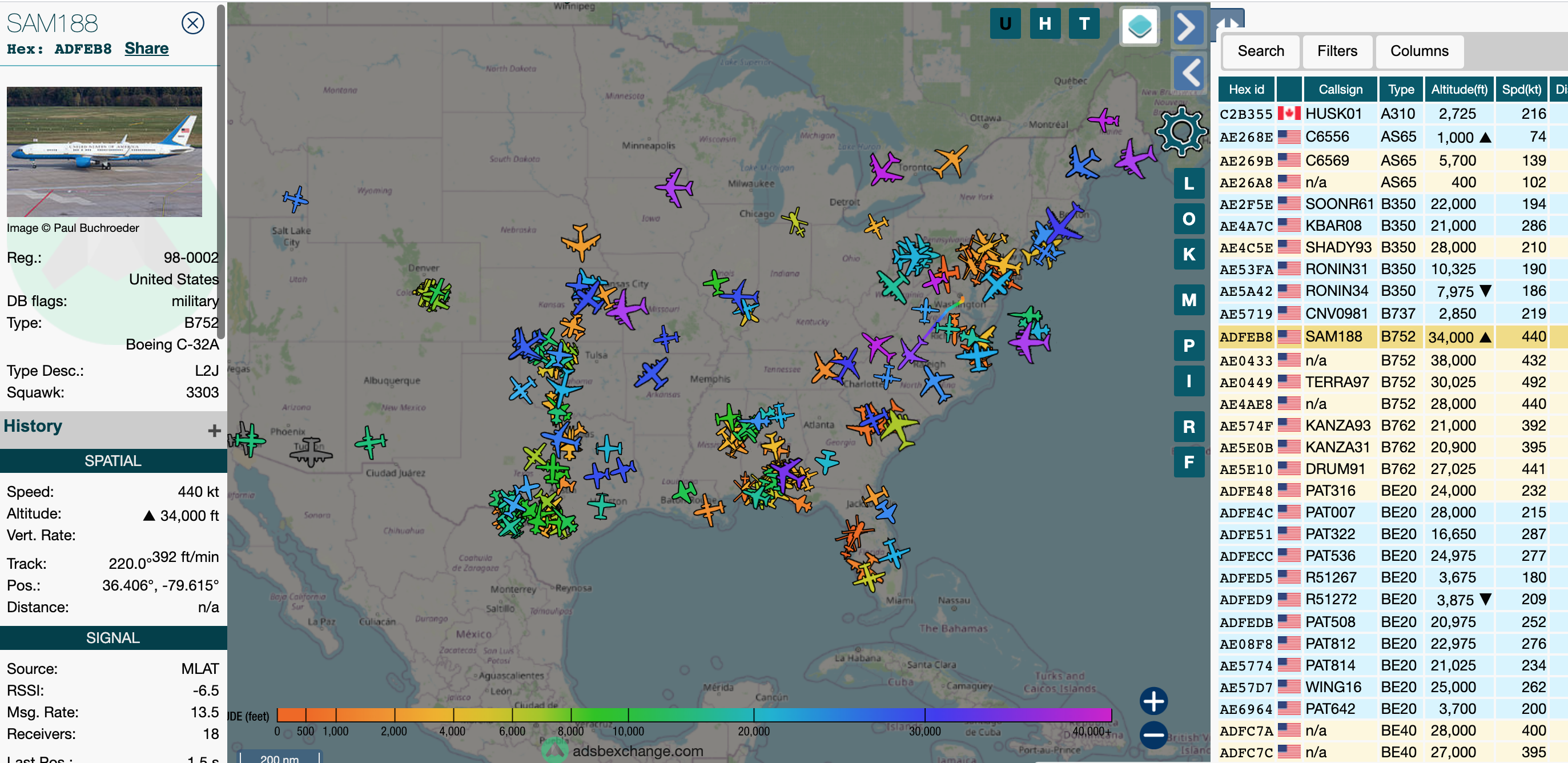This screenshot has height=763, width=1568.
Task: Click the R map button
Action: 1189,426
